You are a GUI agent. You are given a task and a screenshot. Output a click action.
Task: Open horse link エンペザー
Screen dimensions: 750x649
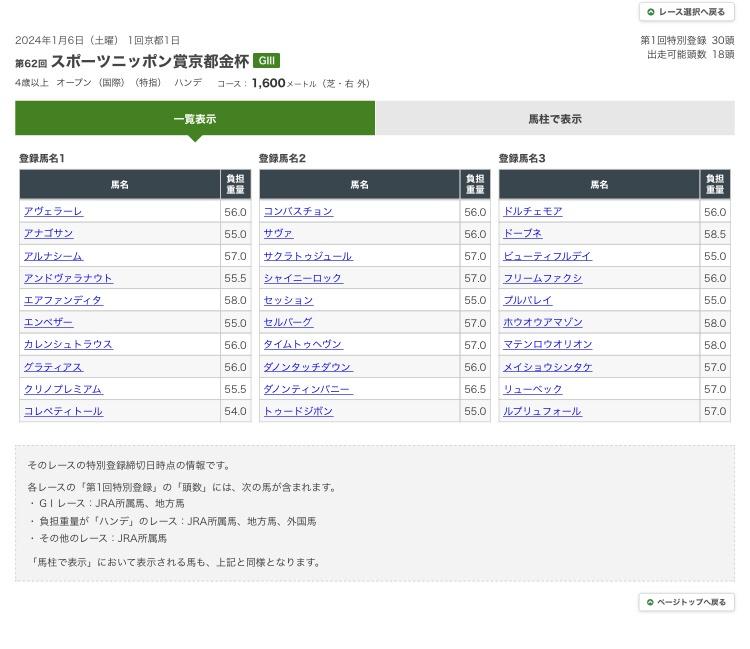[x=49, y=322]
